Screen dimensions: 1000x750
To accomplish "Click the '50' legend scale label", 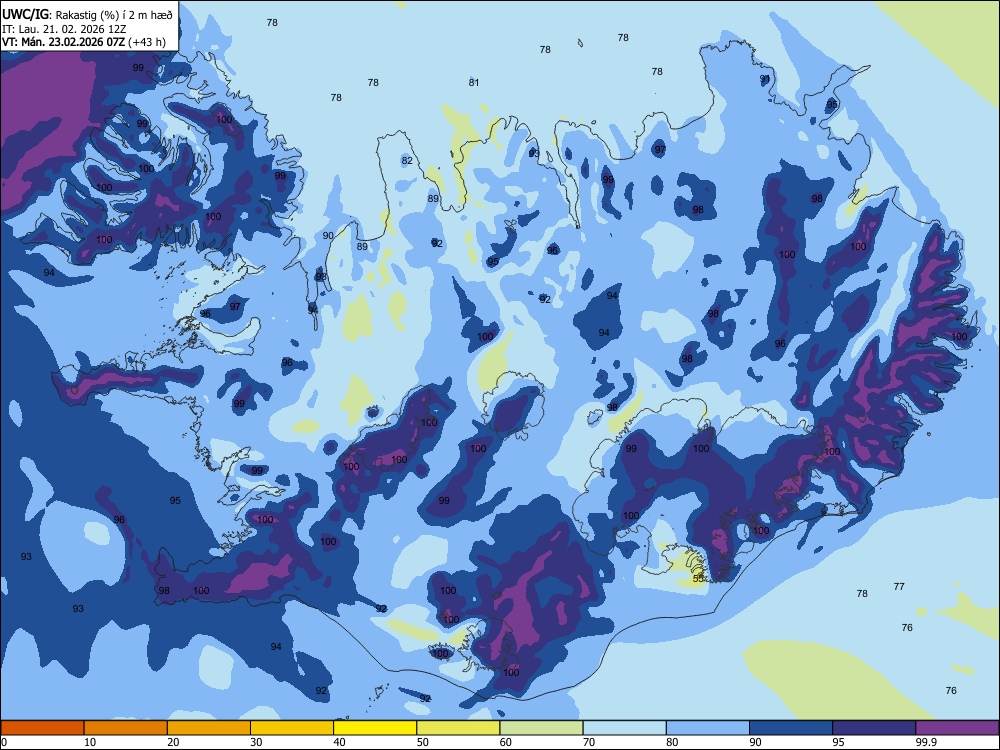I will coord(423,742).
